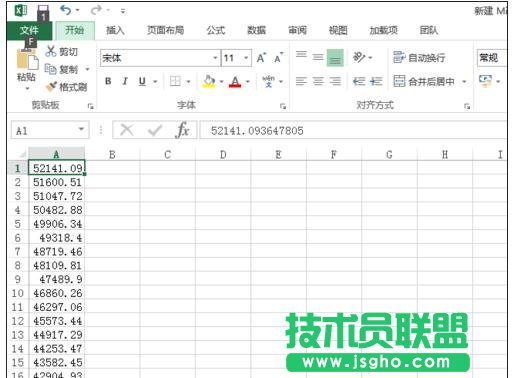This screenshot has height=378, width=513.
Task: Undo the last action
Action: [66, 10]
